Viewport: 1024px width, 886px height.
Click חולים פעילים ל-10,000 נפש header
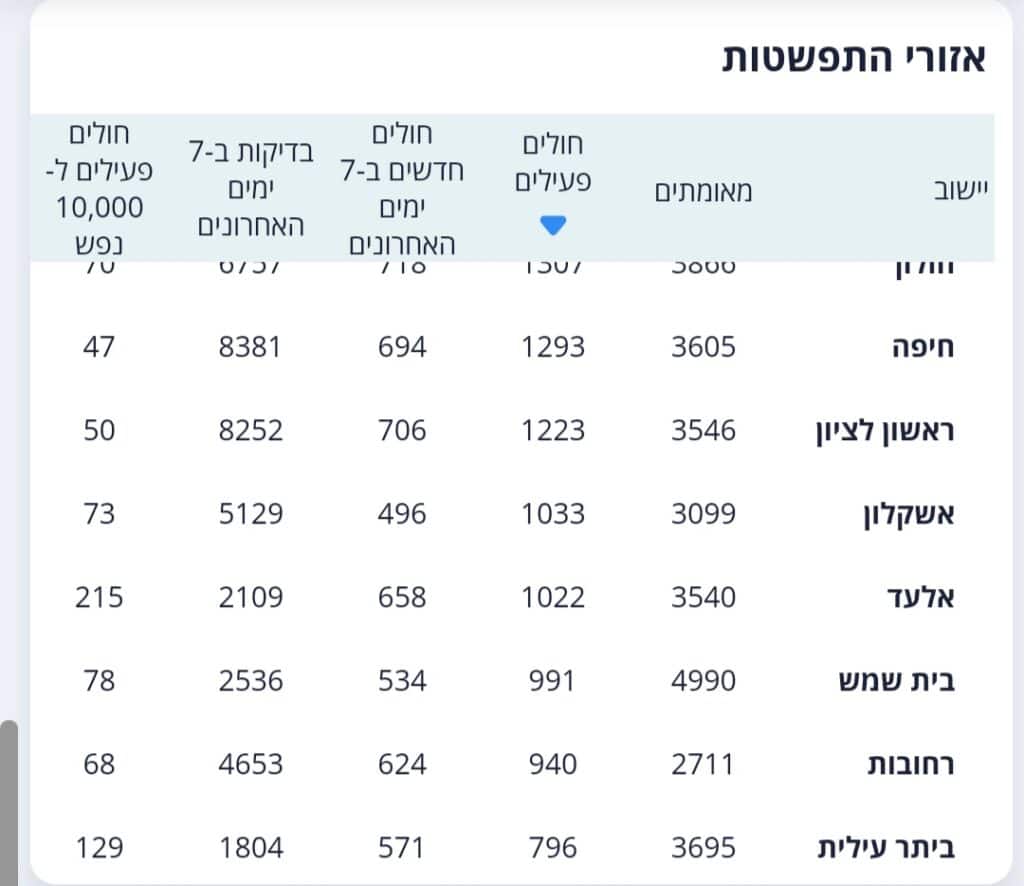[x=99, y=189]
